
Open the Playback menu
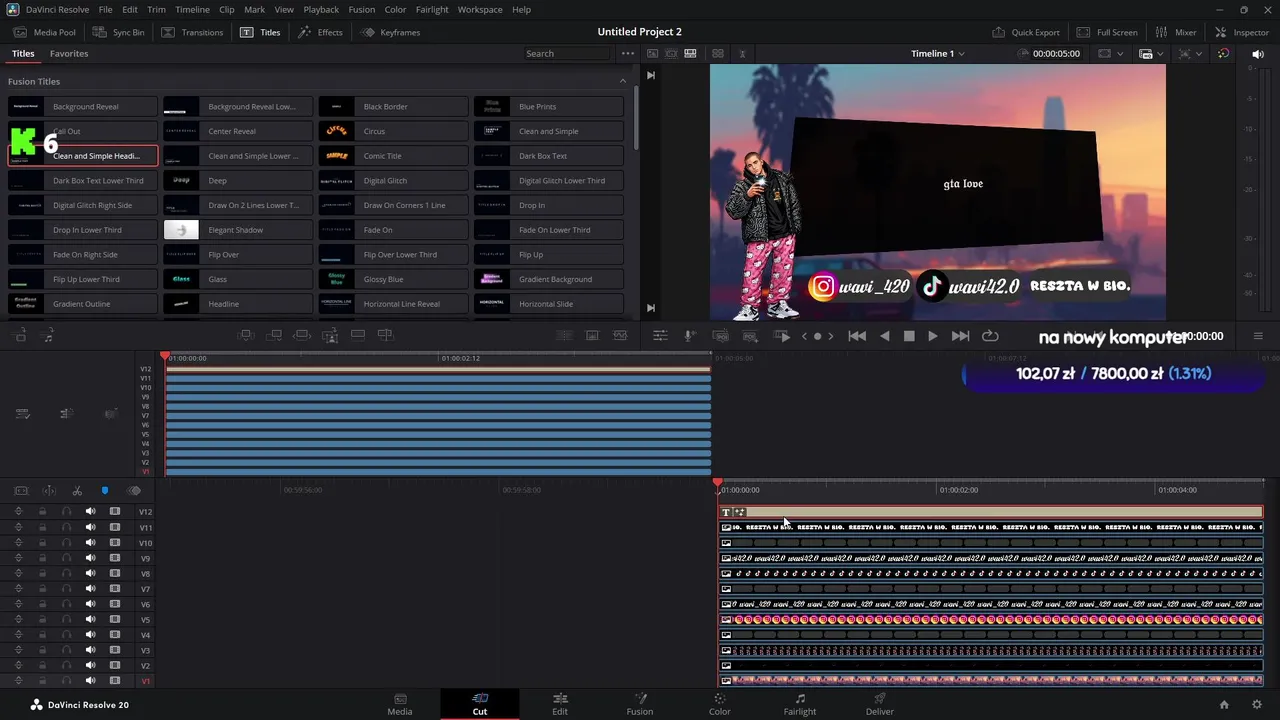coord(321,9)
